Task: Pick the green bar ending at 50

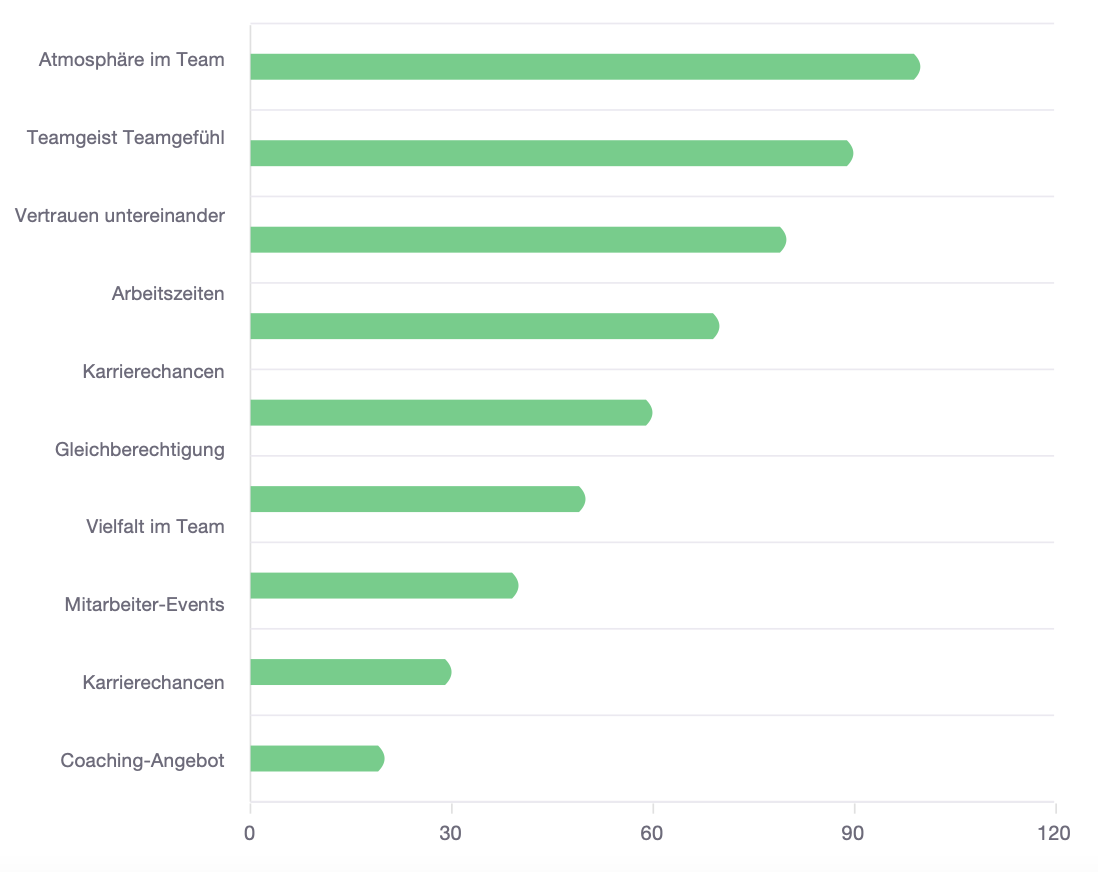Action: (x=417, y=499)
